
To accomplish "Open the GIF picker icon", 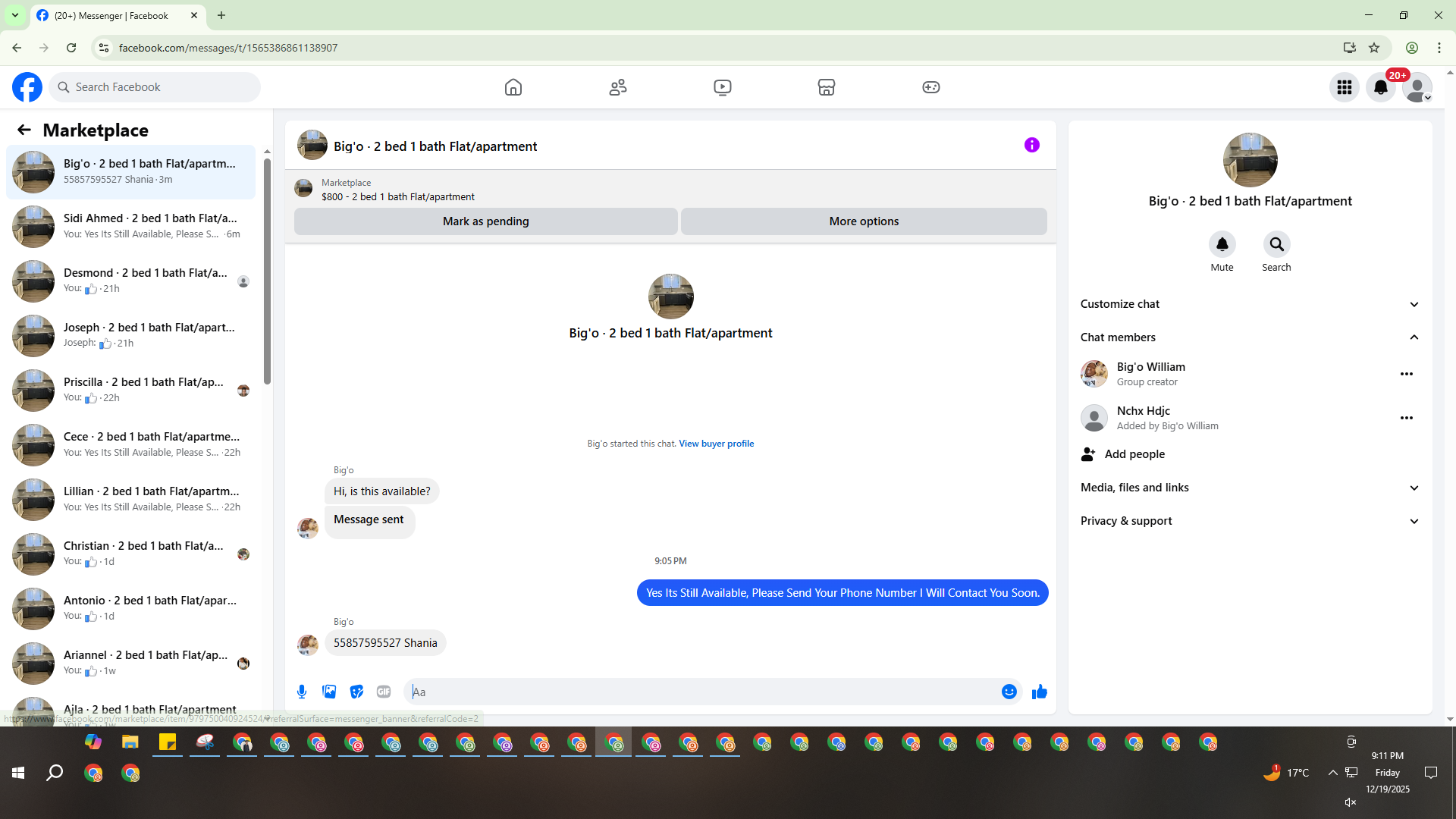I will [x=384, y=692].
